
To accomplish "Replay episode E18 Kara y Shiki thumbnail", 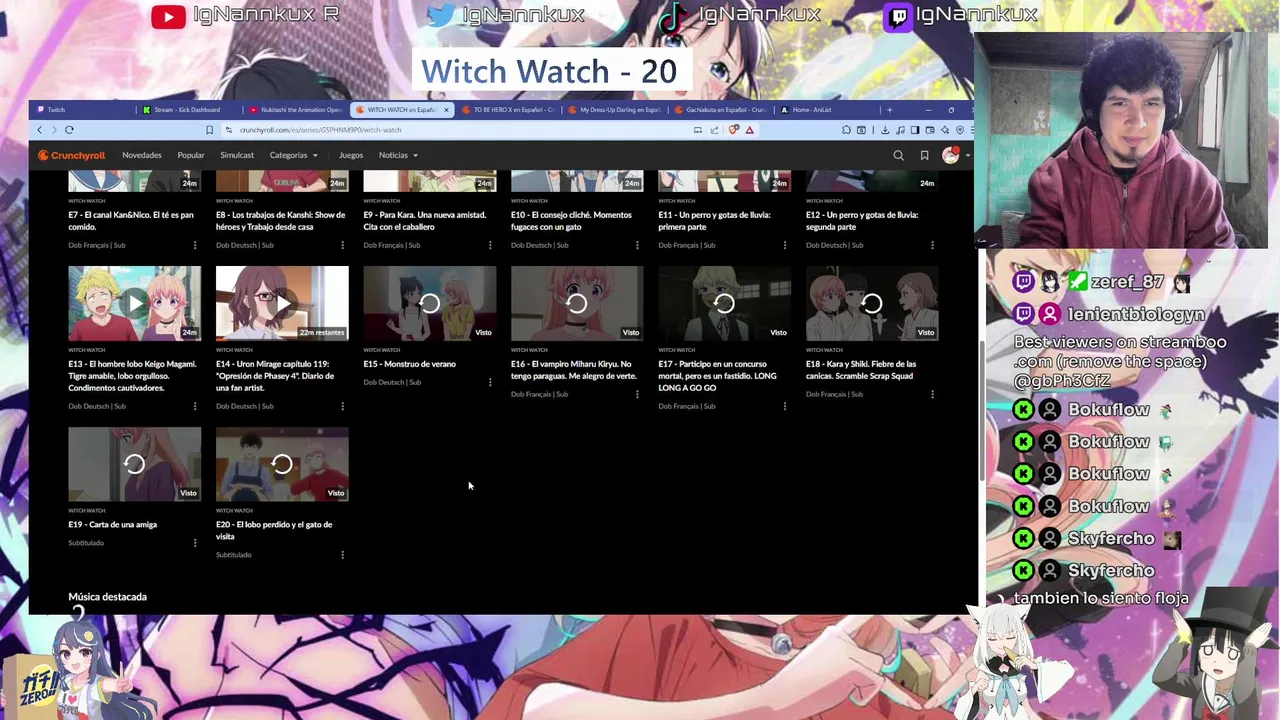I will click(872, 303).
